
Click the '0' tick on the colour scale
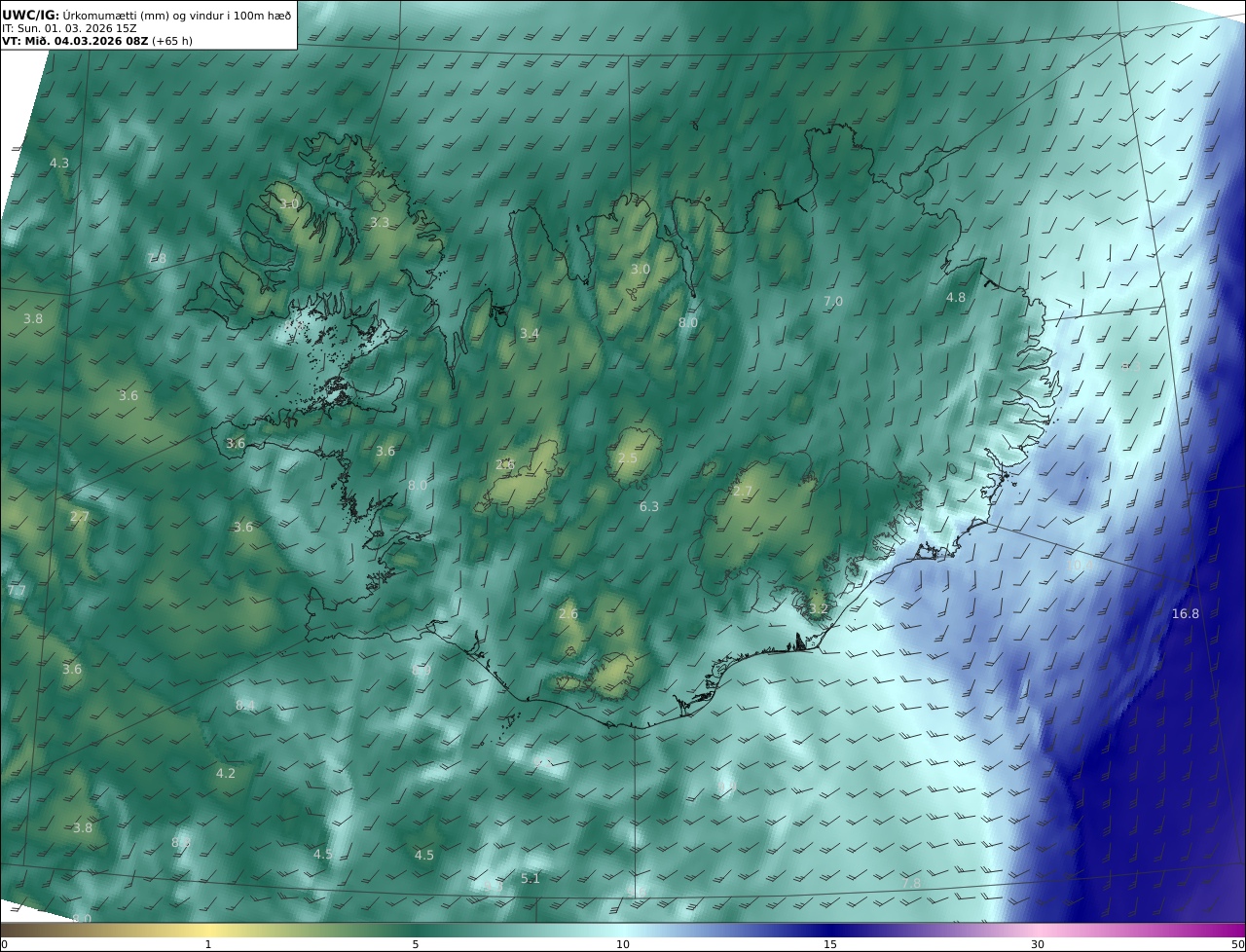4,944
